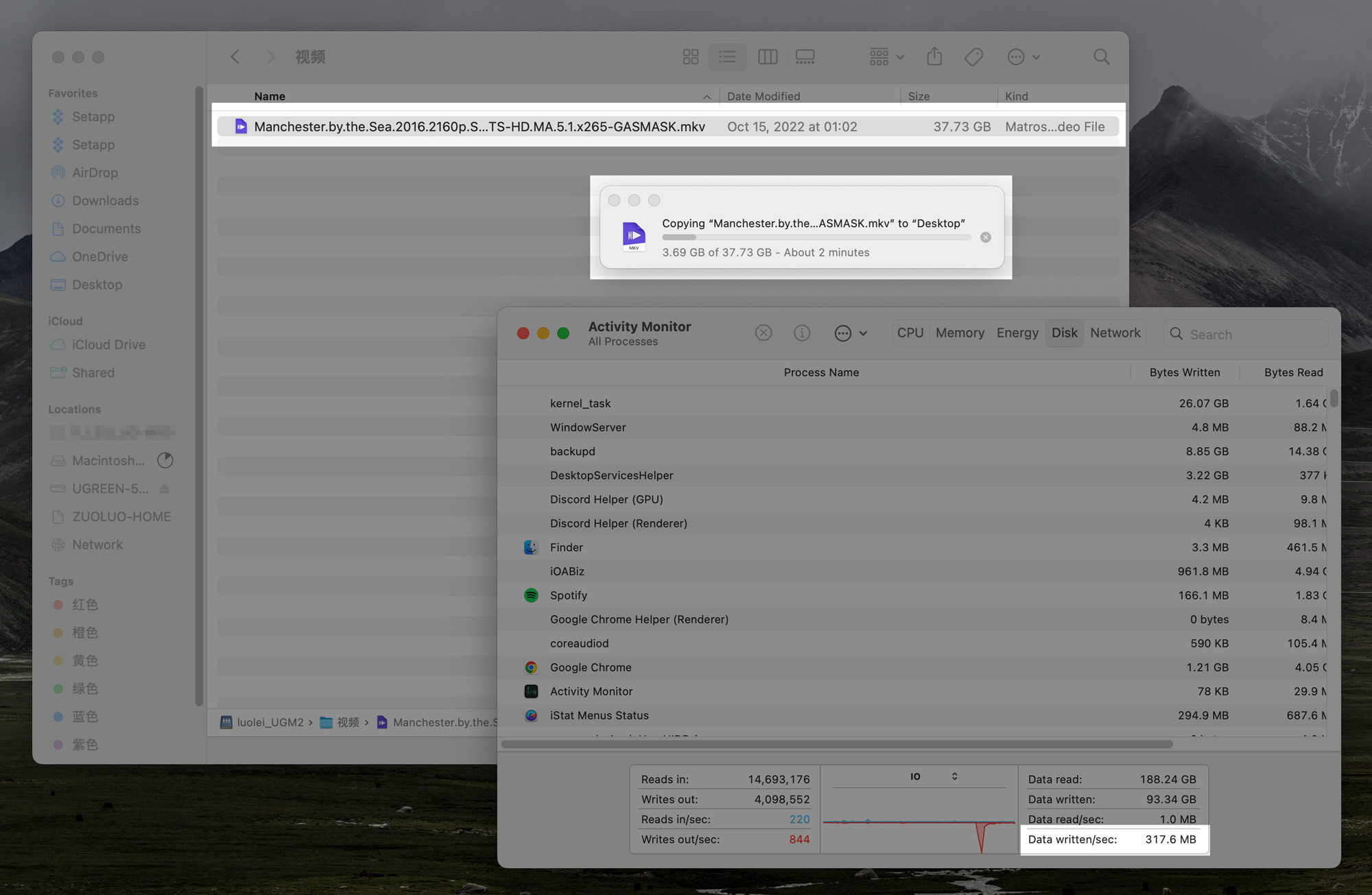Switch Finder to gallery view

pos(805,57)
